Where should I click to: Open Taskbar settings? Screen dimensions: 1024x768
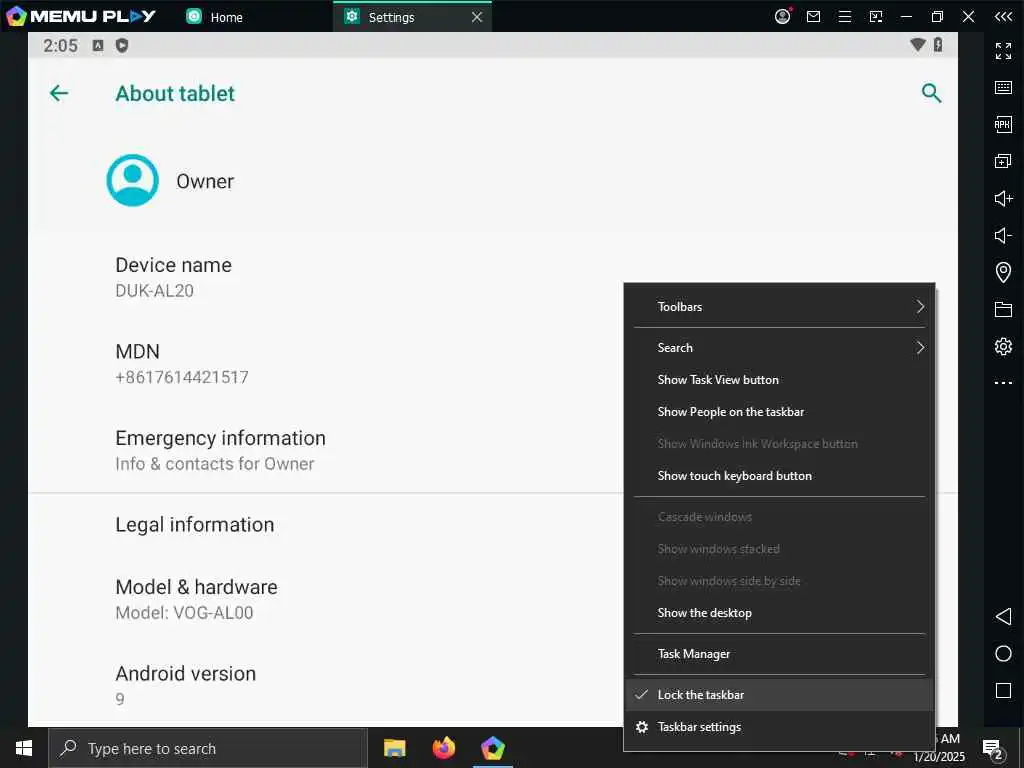[779, 727]
